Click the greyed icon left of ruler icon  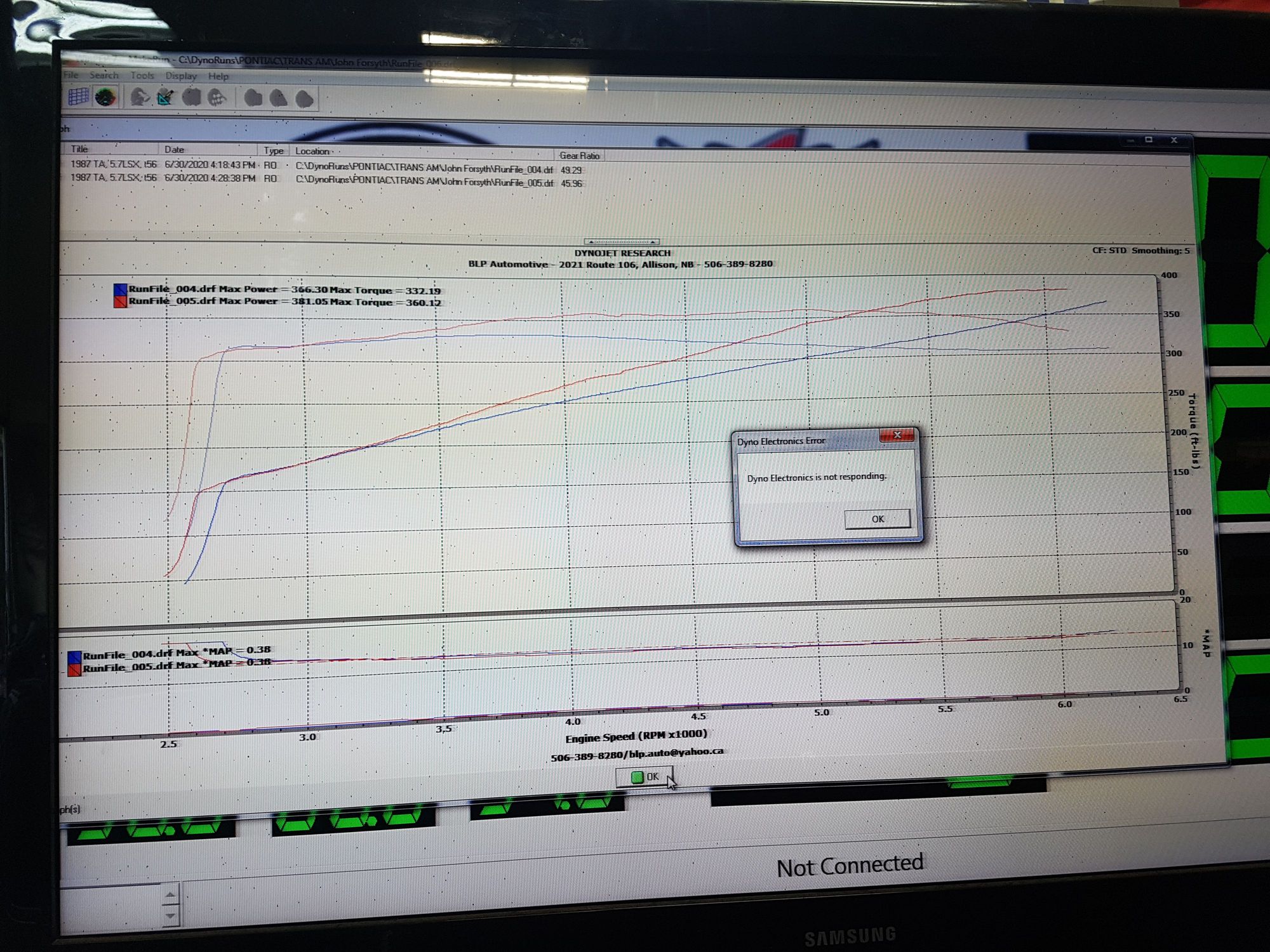click(139, 97)
